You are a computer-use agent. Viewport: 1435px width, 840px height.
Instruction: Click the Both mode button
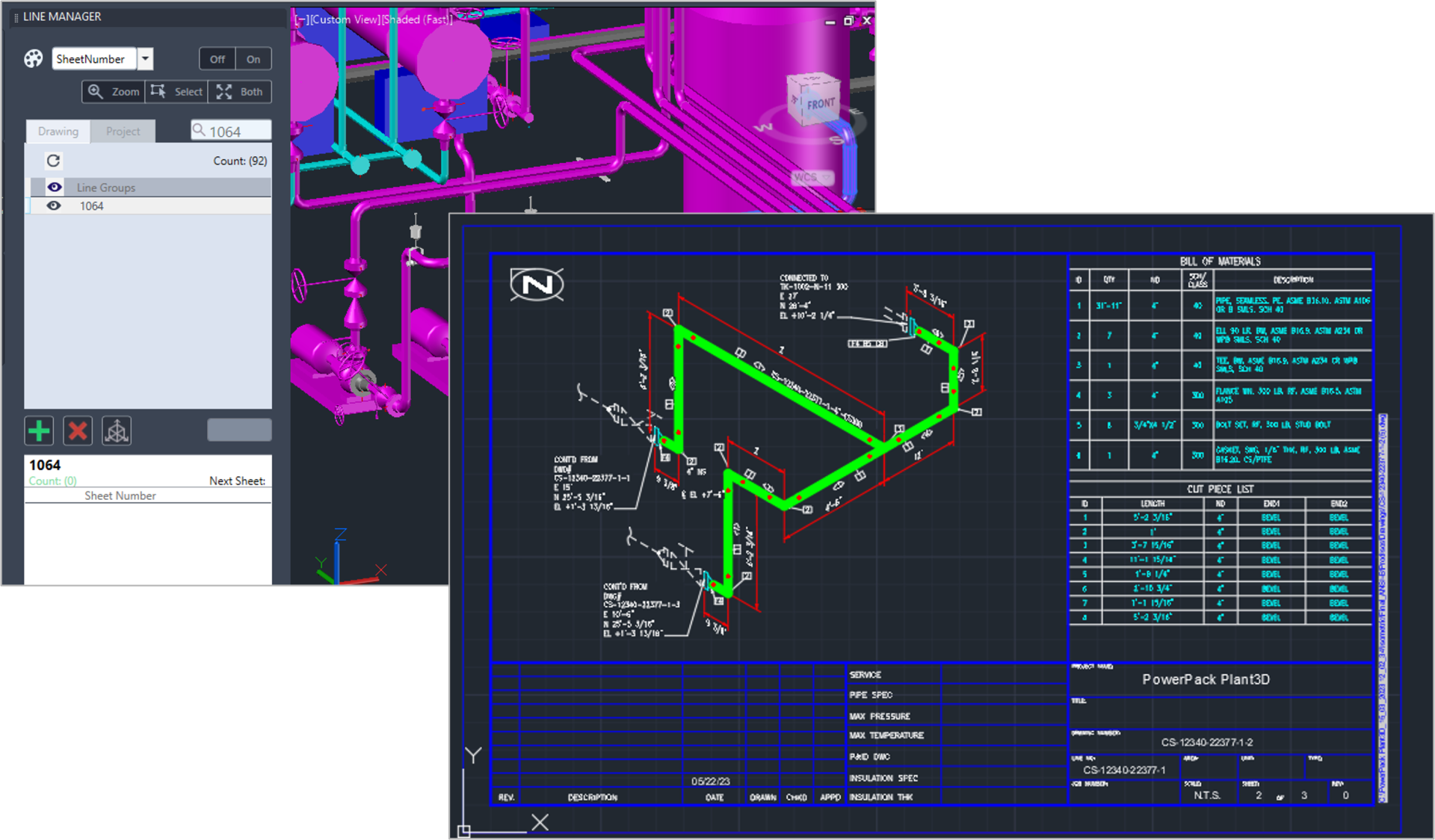(x=239, y=92)
